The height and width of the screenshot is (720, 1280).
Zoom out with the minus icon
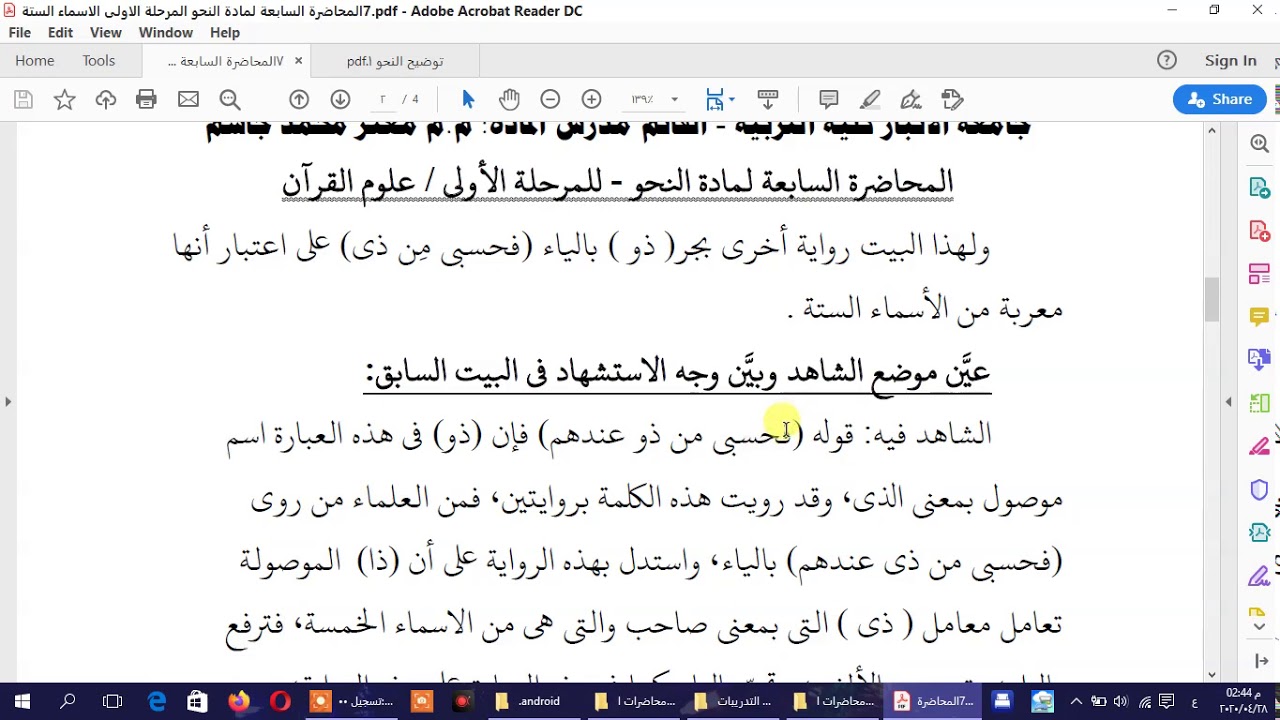coord(550,99)
